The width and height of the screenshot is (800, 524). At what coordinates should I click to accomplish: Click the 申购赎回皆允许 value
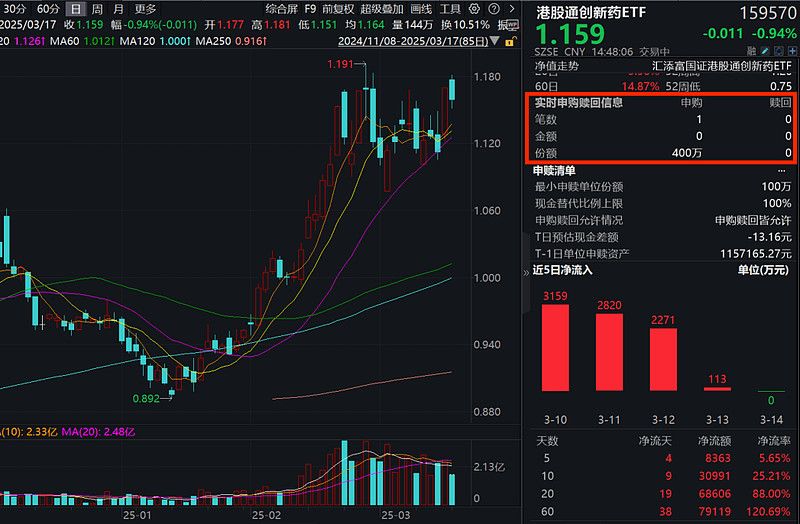click(753, 220)
